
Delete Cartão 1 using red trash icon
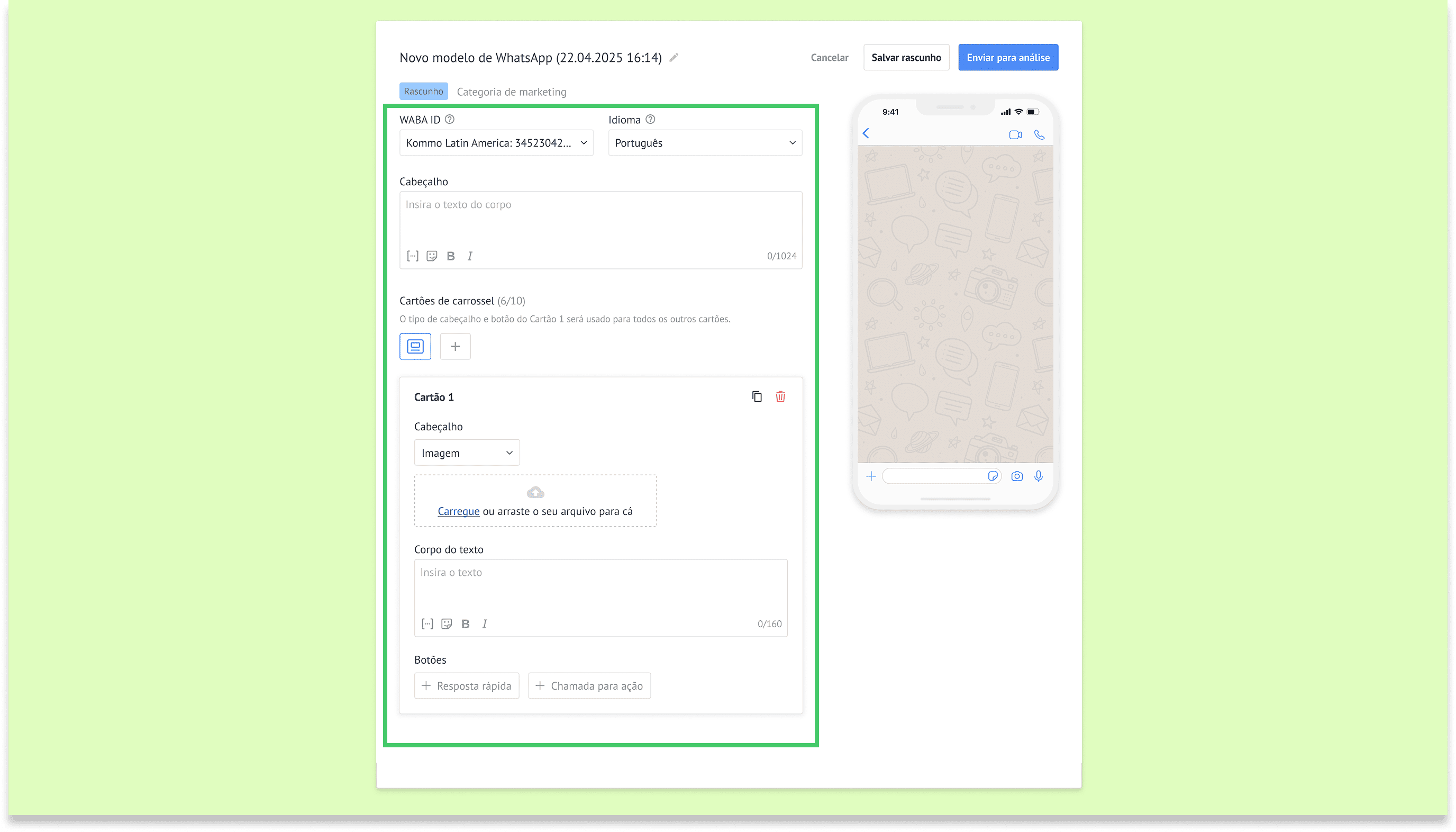(780, 396)
